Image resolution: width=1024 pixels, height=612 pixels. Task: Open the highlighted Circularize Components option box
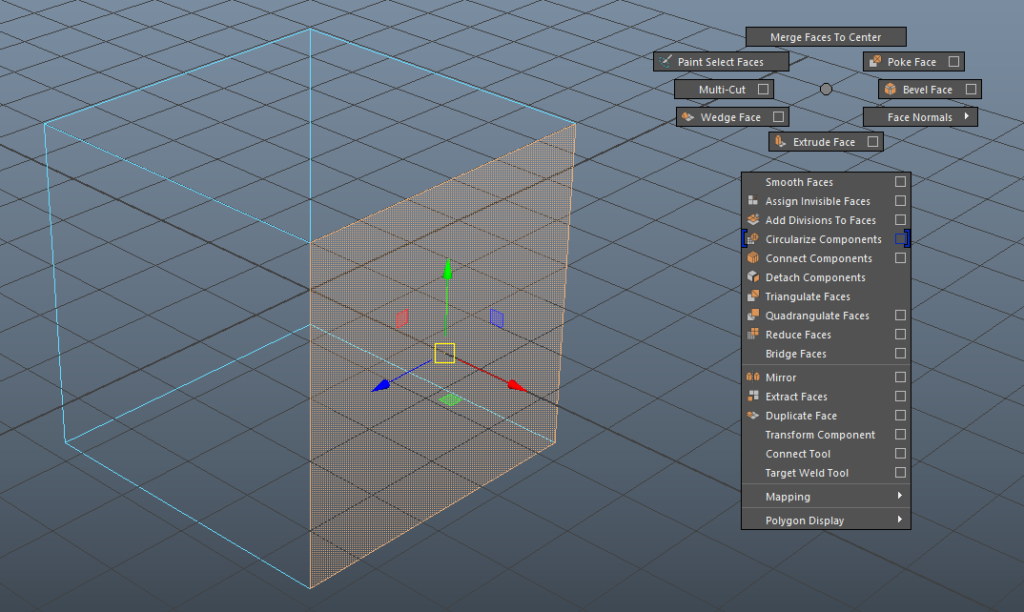coord(901,239)
